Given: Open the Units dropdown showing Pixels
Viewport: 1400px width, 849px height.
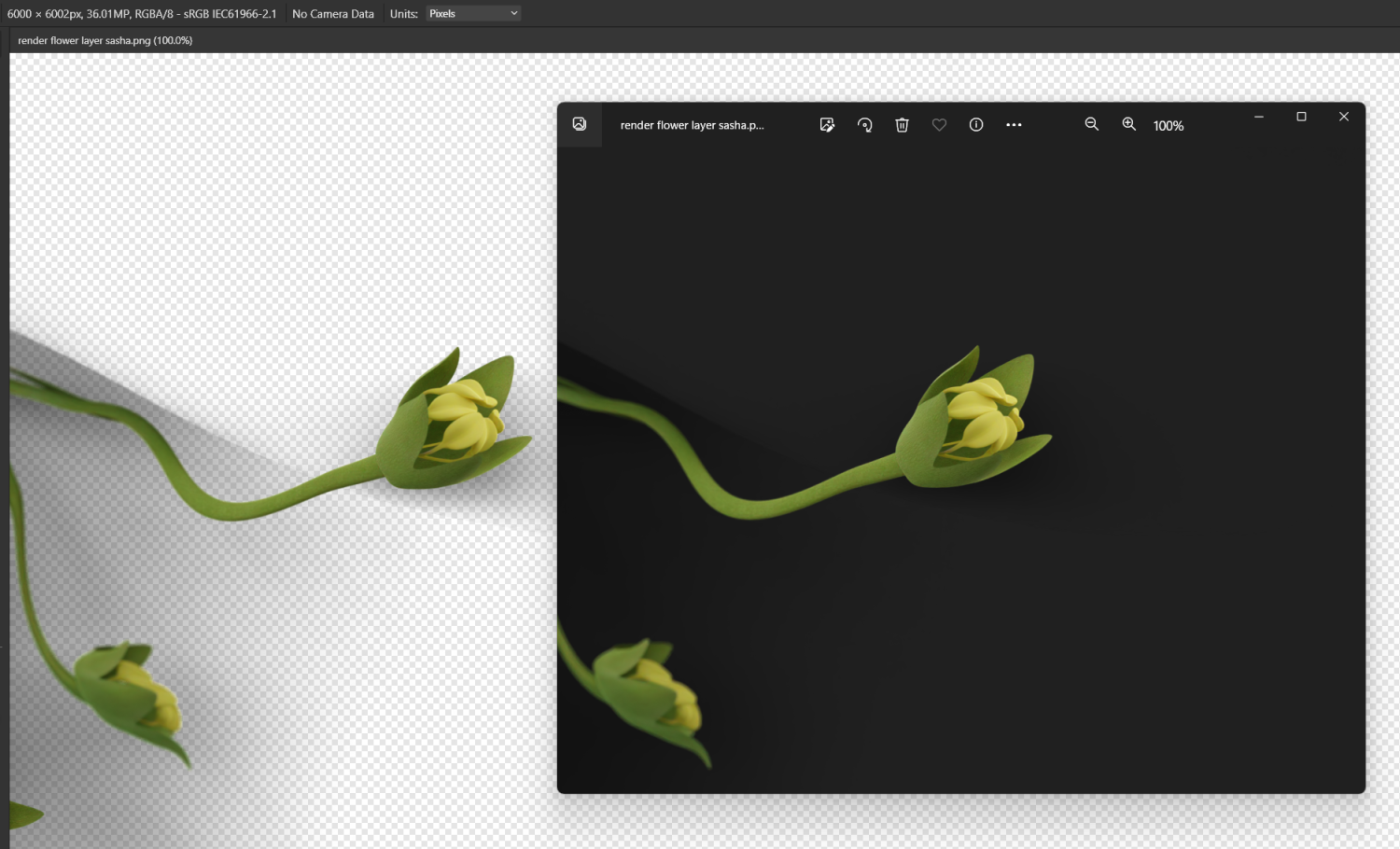Looking at the screenshot, I should tap(472, 12).
